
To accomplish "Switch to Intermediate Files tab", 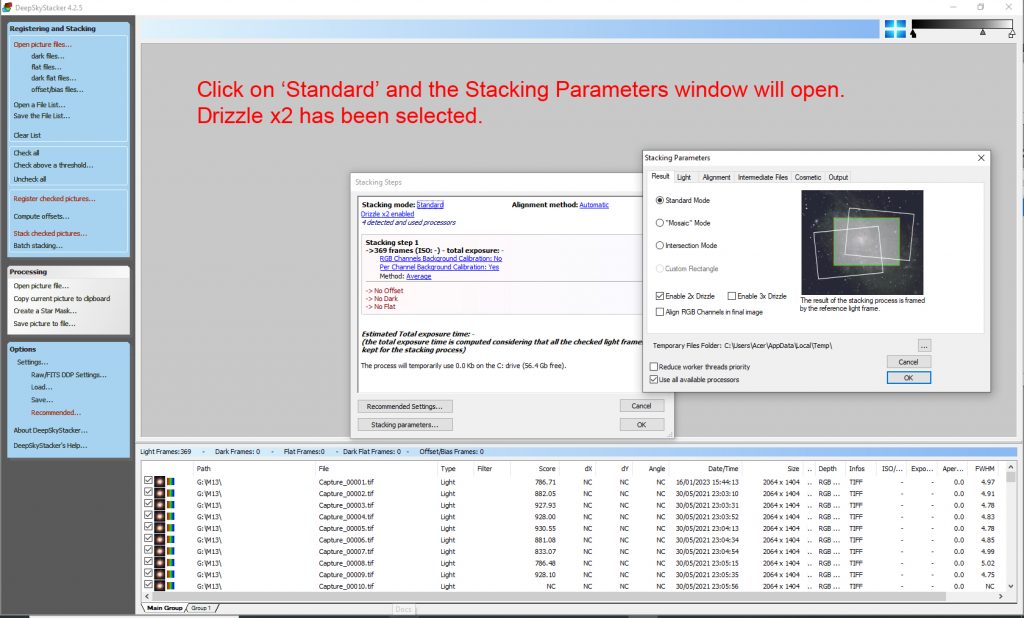I will tap(762, 177).
